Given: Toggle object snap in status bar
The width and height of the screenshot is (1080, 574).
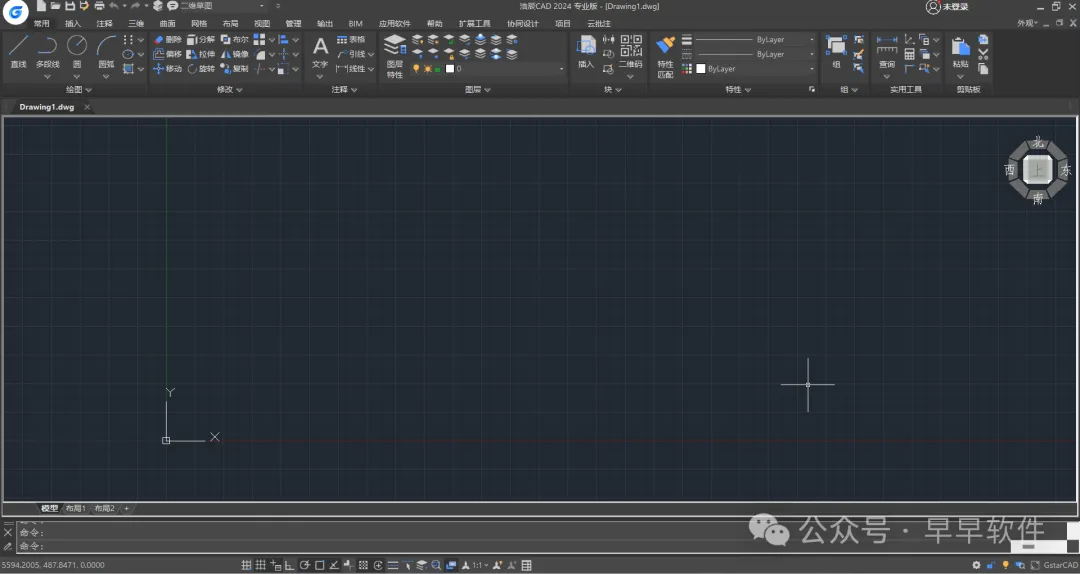Looking at the screenshot, I should [x=320, y=565].
